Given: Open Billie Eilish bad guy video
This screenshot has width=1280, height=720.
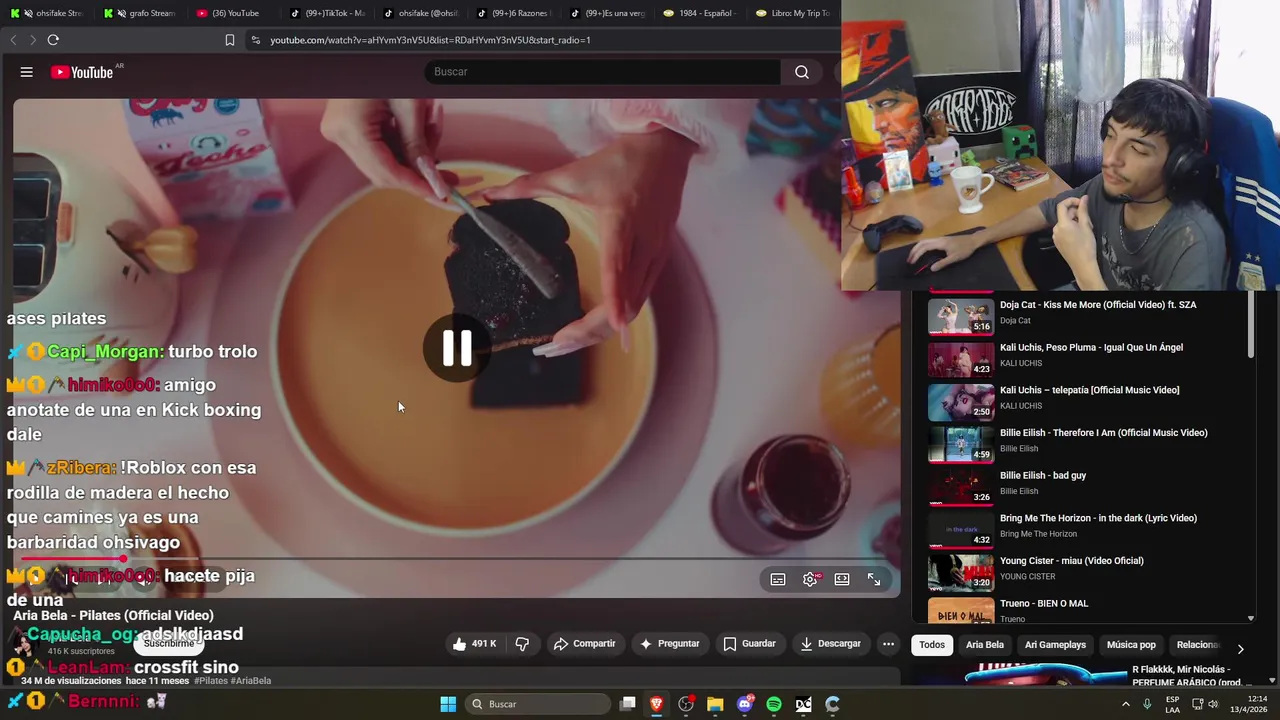Looking at the screenshot, I should (x=1043, y=476).
